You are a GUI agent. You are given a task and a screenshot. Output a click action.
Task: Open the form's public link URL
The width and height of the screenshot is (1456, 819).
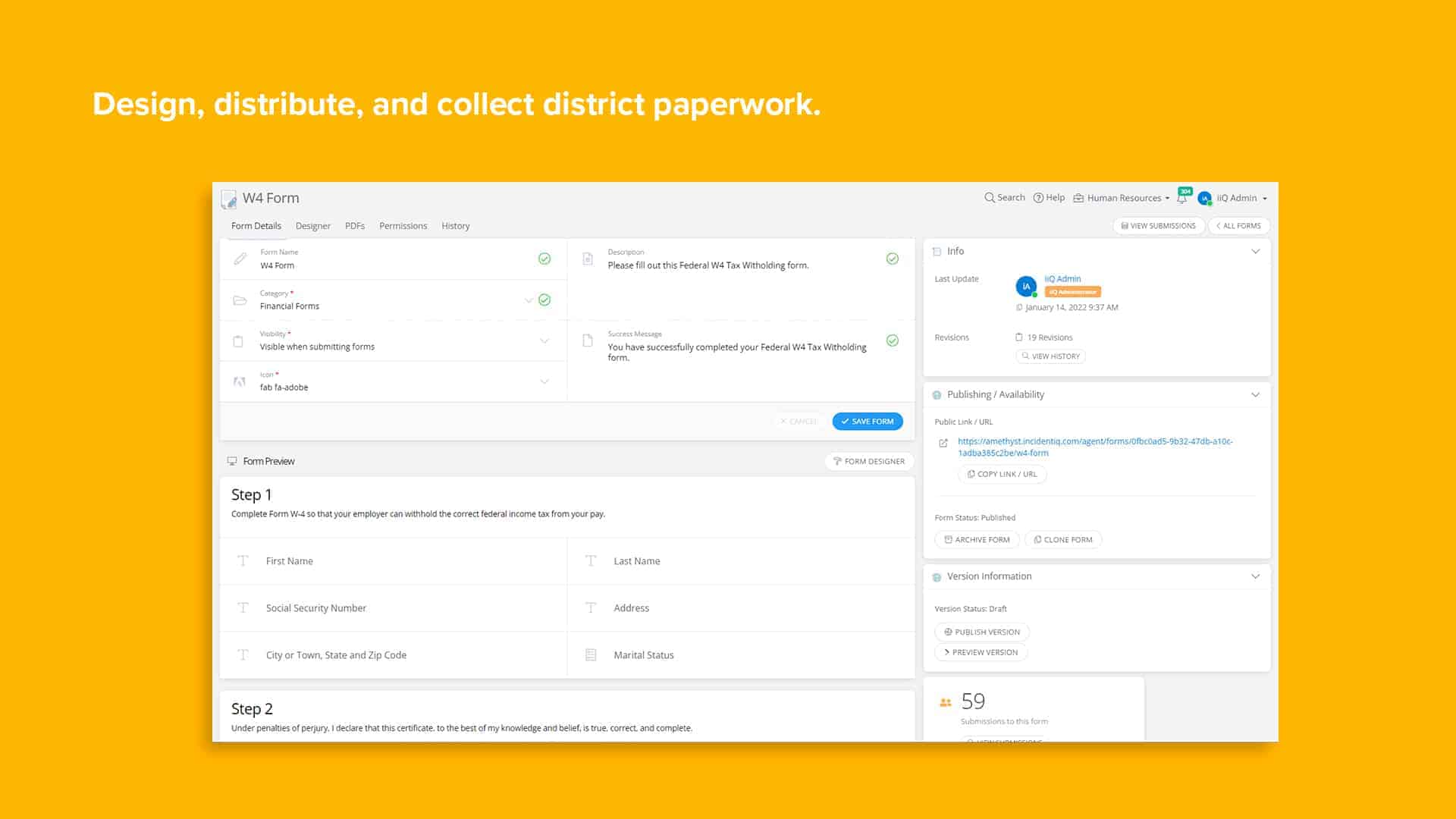click(x=1094, y=447)
